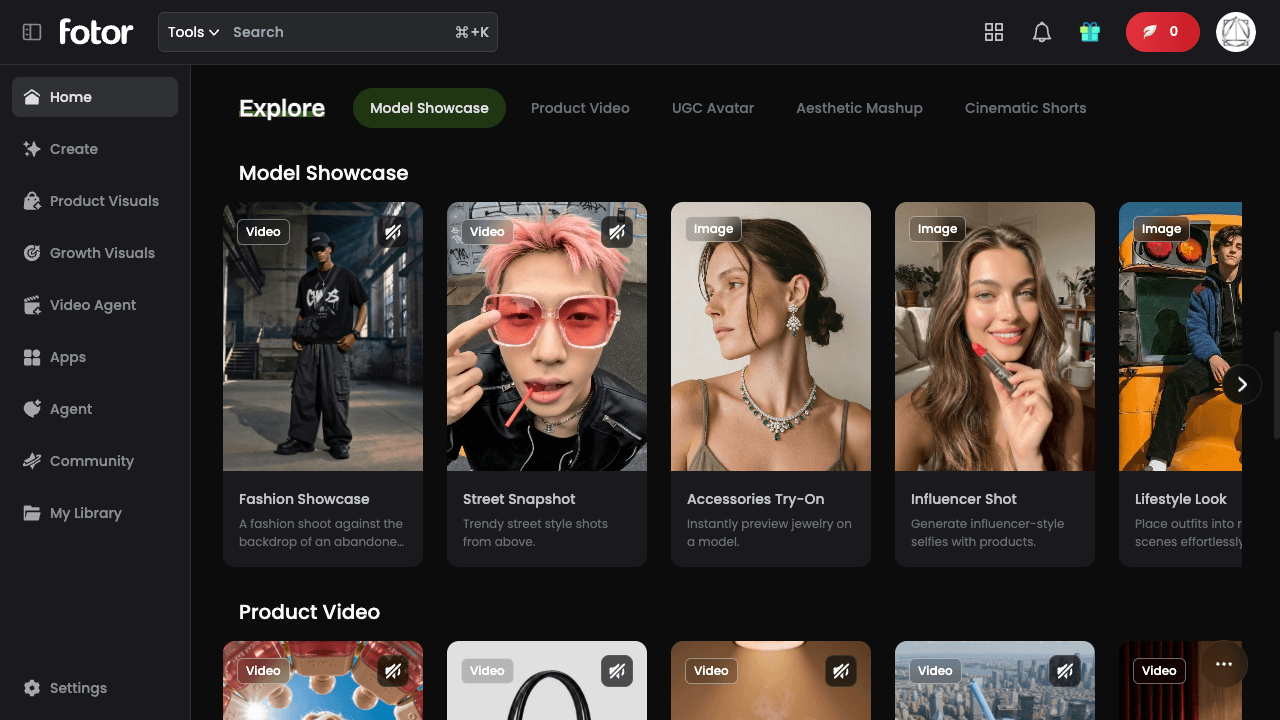Open Agent in the sidebar

click(x=95, y=409)
